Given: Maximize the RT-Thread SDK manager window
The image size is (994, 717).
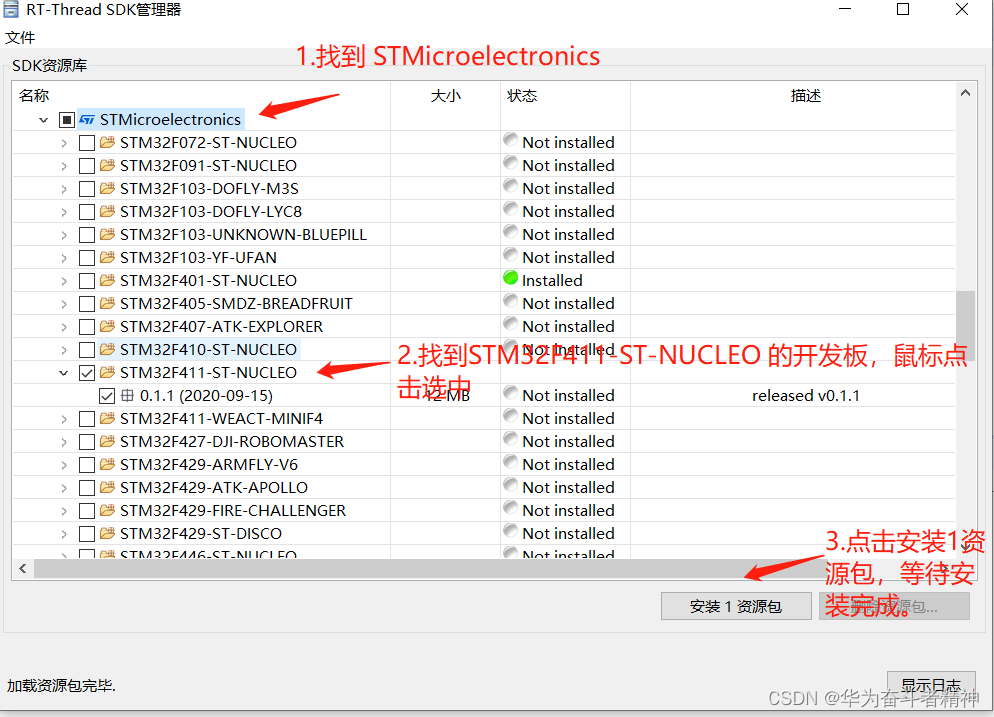Looking at the screenshot, I should point(903,10).
